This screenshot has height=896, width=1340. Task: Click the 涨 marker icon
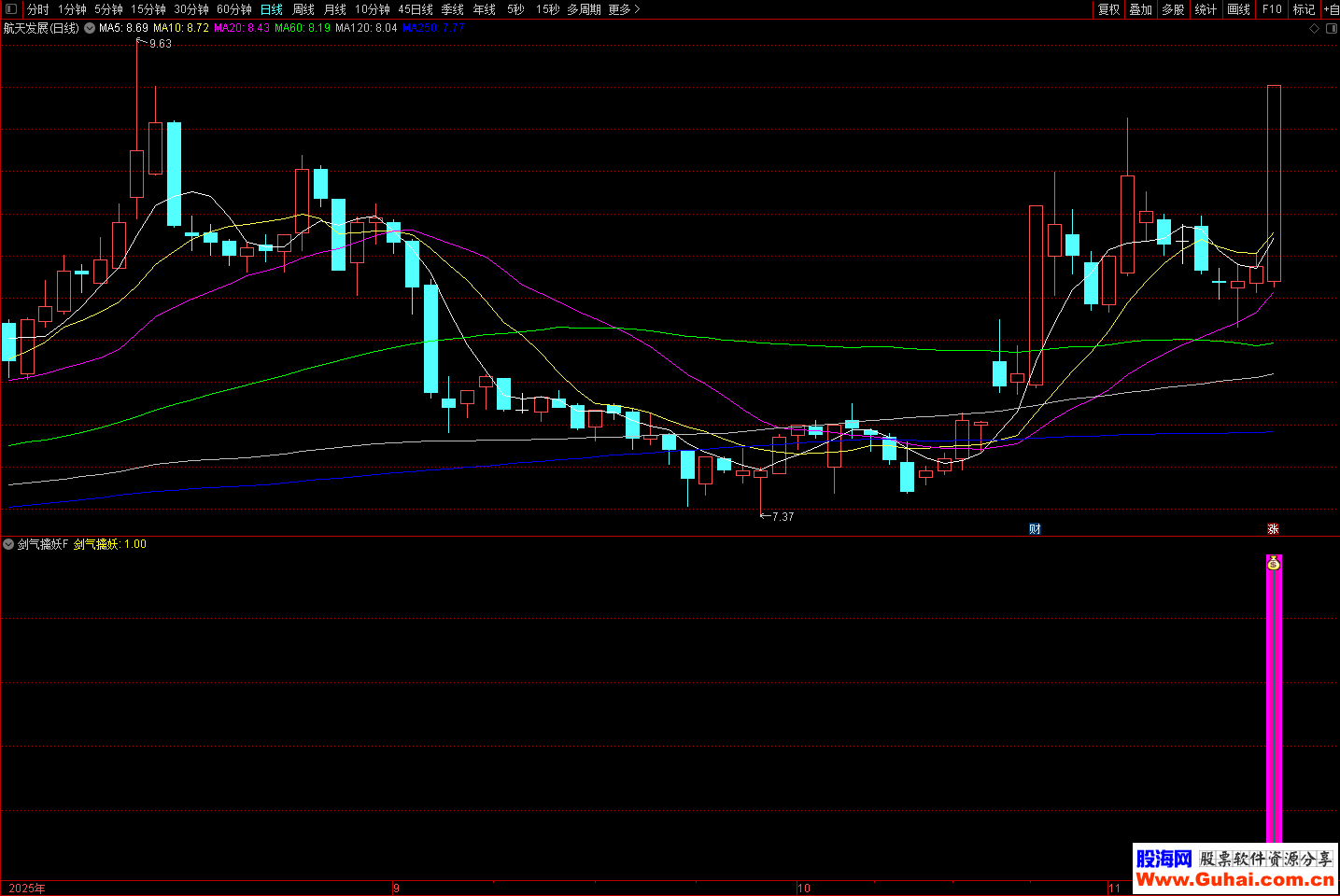click(x=1273, y=529)
